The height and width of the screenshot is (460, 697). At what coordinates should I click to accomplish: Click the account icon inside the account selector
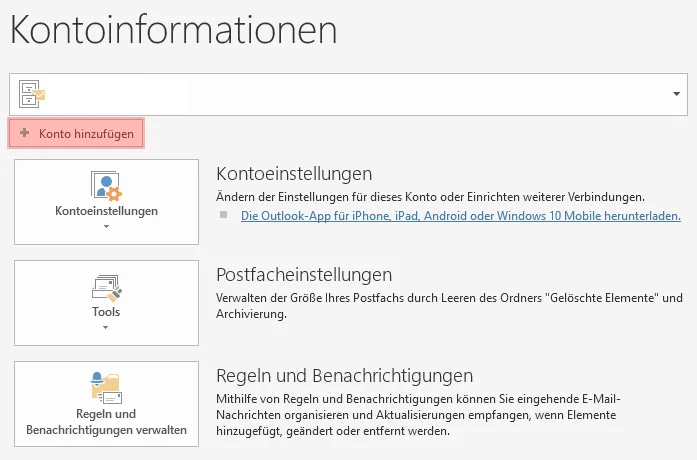33,94
